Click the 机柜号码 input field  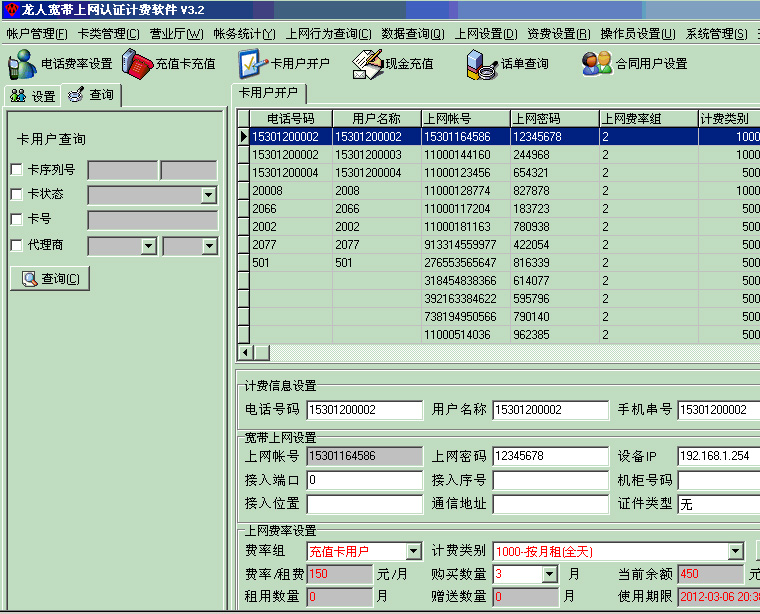pyautogui.click(x=719, y=480)
